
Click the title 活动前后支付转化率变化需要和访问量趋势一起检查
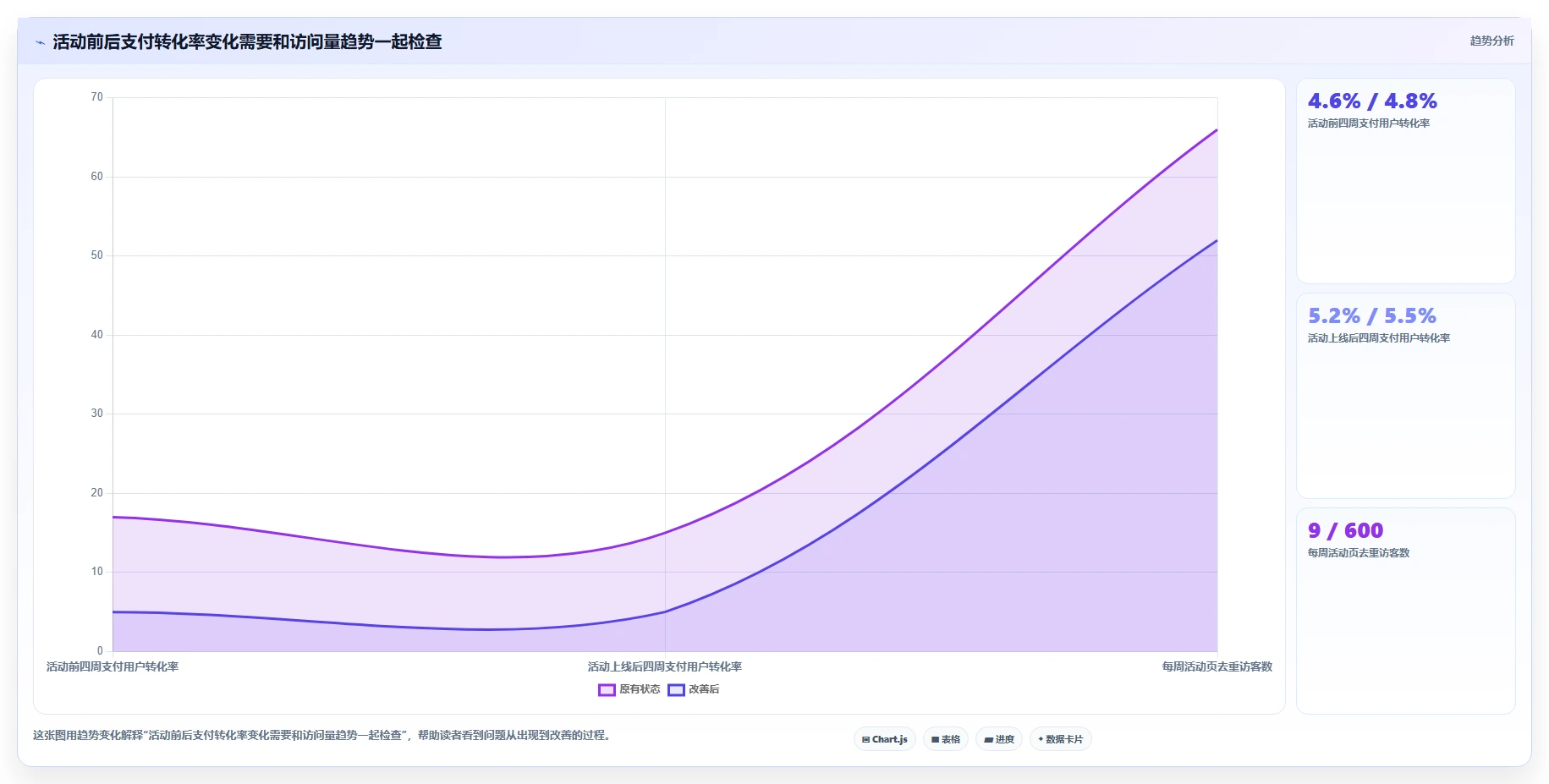coord(247,41)
